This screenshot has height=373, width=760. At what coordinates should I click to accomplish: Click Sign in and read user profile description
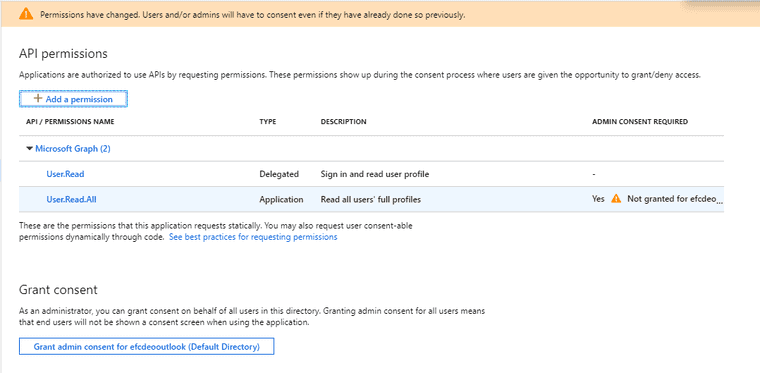[375, 174]
